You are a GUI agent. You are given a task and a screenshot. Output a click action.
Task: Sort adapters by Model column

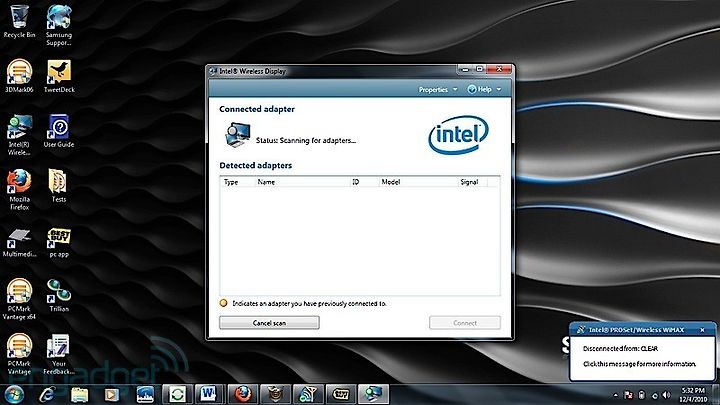pyautogui.click(x=418, y=182)
